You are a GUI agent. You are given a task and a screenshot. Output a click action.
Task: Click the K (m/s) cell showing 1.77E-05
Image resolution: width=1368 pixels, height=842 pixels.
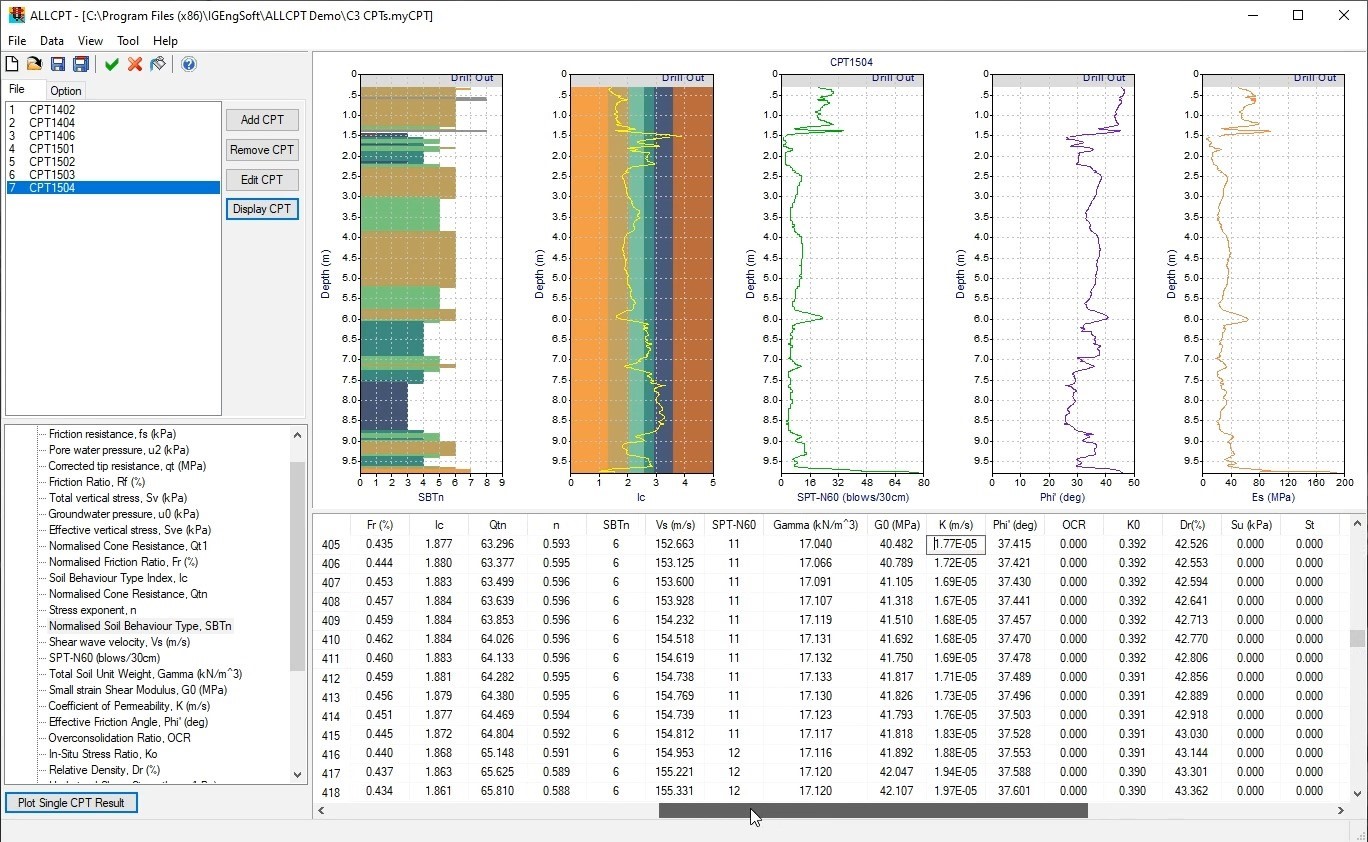pos(956,544)
